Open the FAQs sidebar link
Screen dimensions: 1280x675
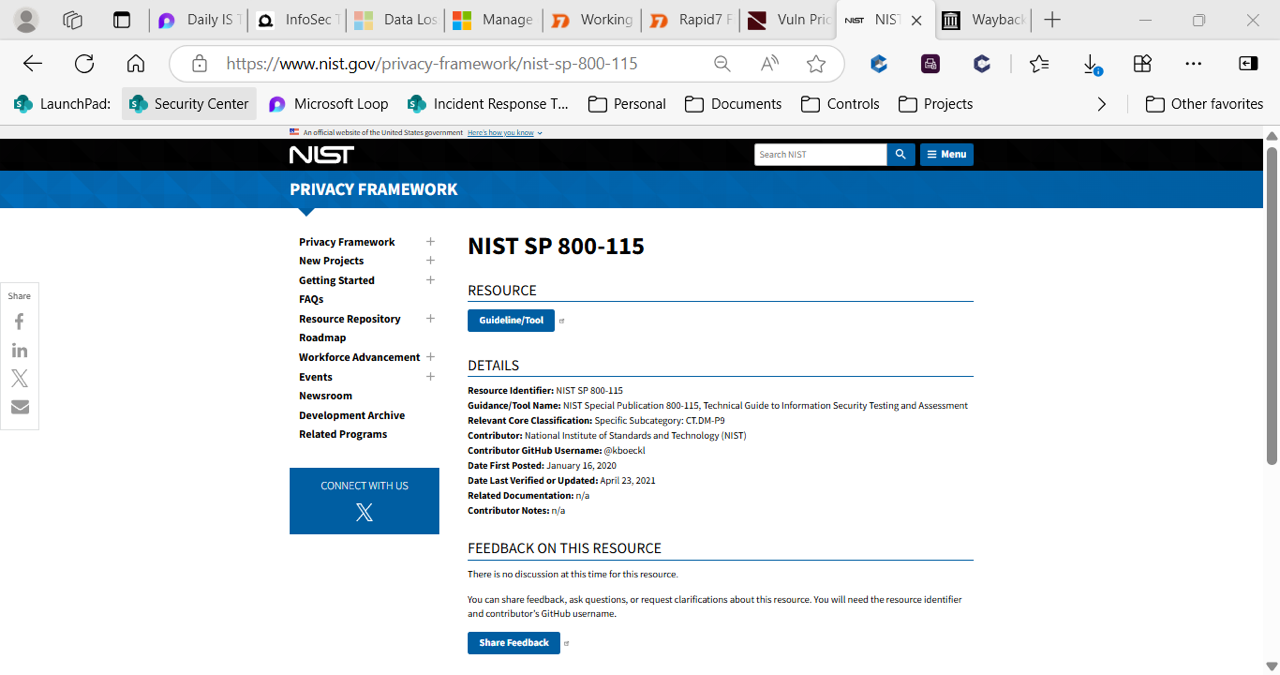tap(311, 299)
